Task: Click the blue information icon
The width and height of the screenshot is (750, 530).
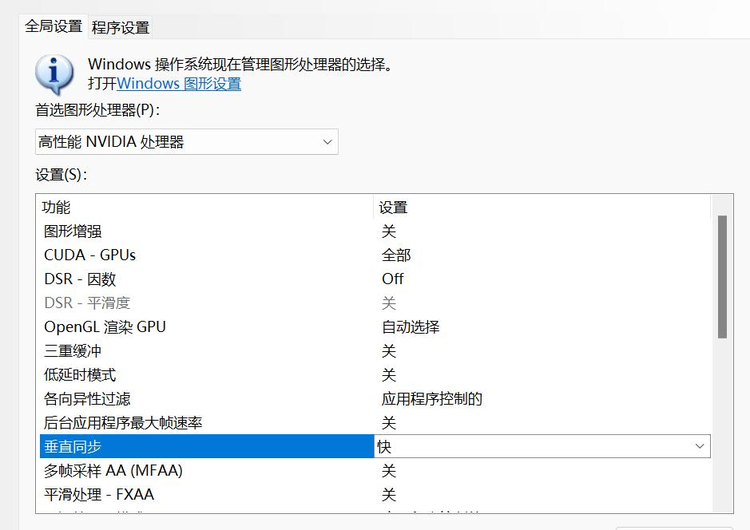Action: point(54,74)
